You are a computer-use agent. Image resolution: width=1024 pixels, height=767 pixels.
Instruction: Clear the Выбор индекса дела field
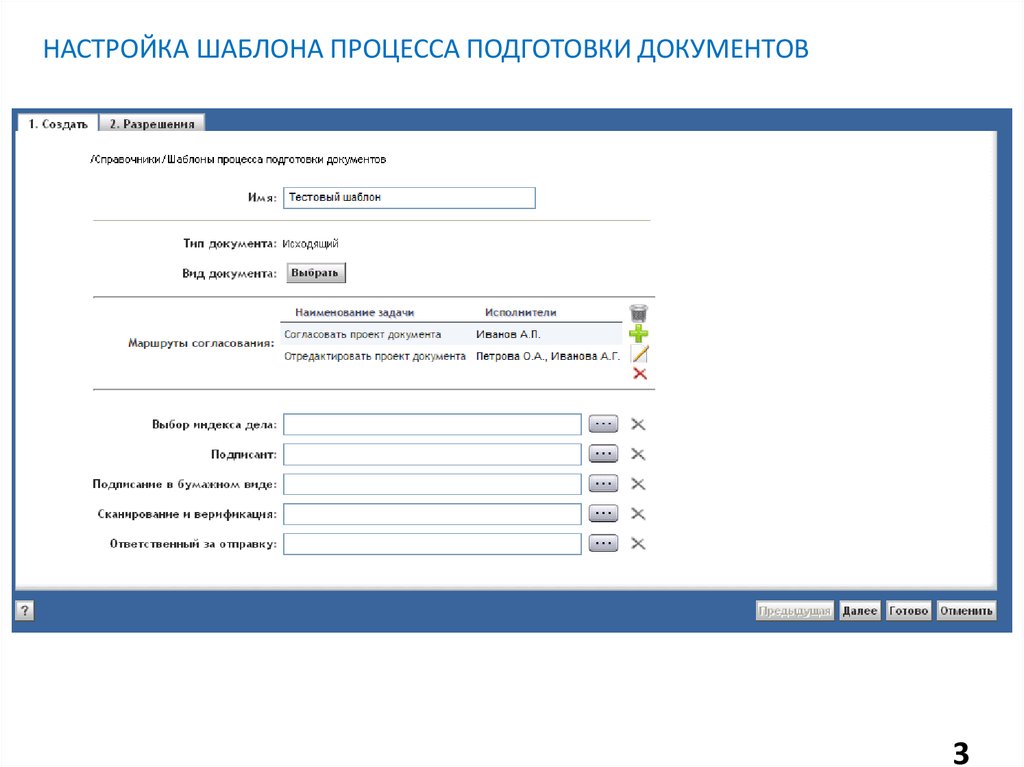(637, 423)
